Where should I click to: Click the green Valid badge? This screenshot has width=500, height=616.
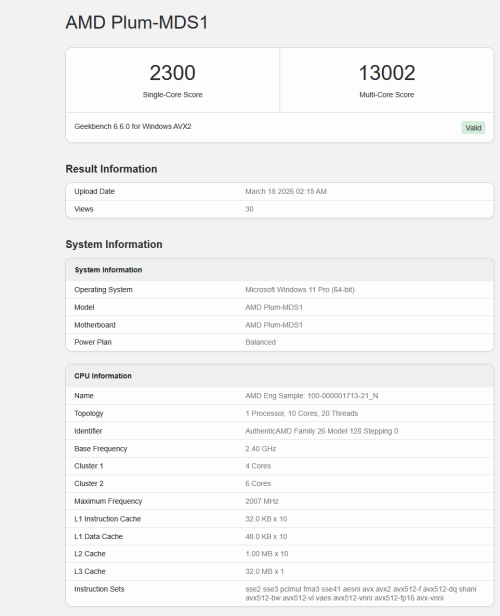coord(473,128)
